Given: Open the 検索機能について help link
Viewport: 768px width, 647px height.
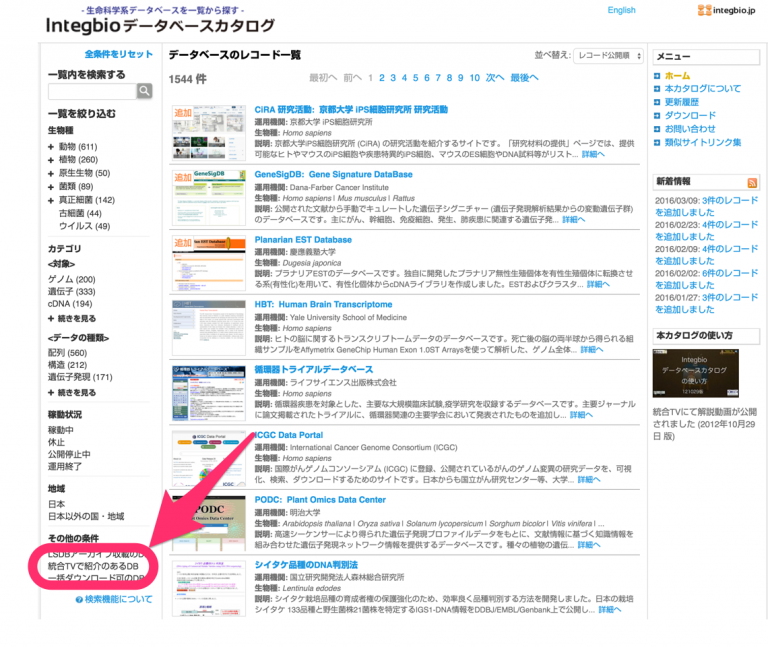Looking at the screenshot, I should [119, 599].
